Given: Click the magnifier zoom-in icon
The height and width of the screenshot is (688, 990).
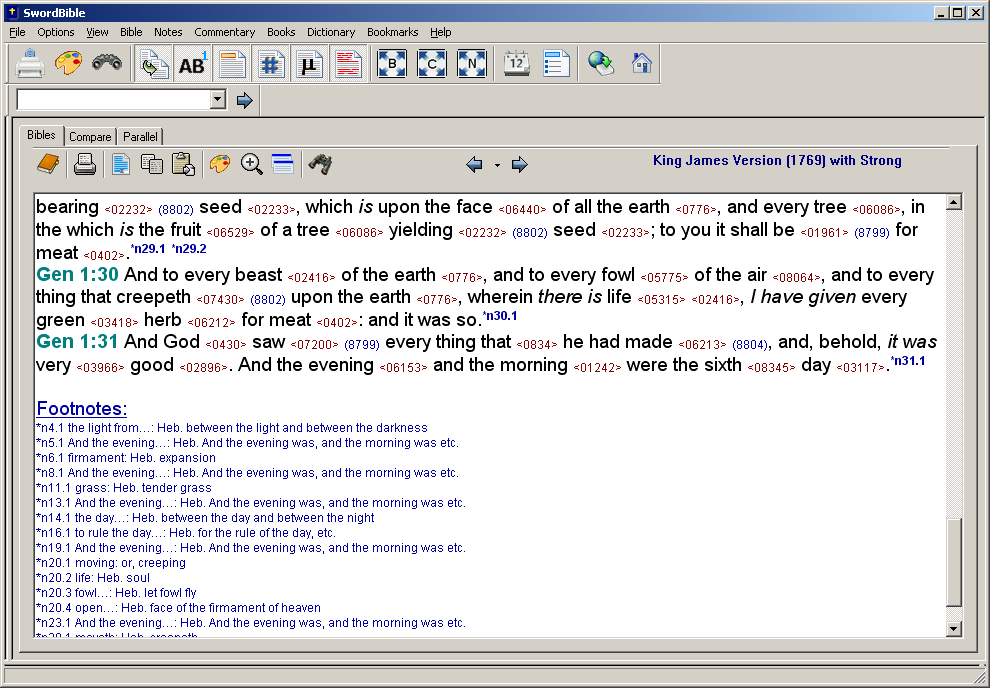Looking at the screenshot, I should 251,164.
